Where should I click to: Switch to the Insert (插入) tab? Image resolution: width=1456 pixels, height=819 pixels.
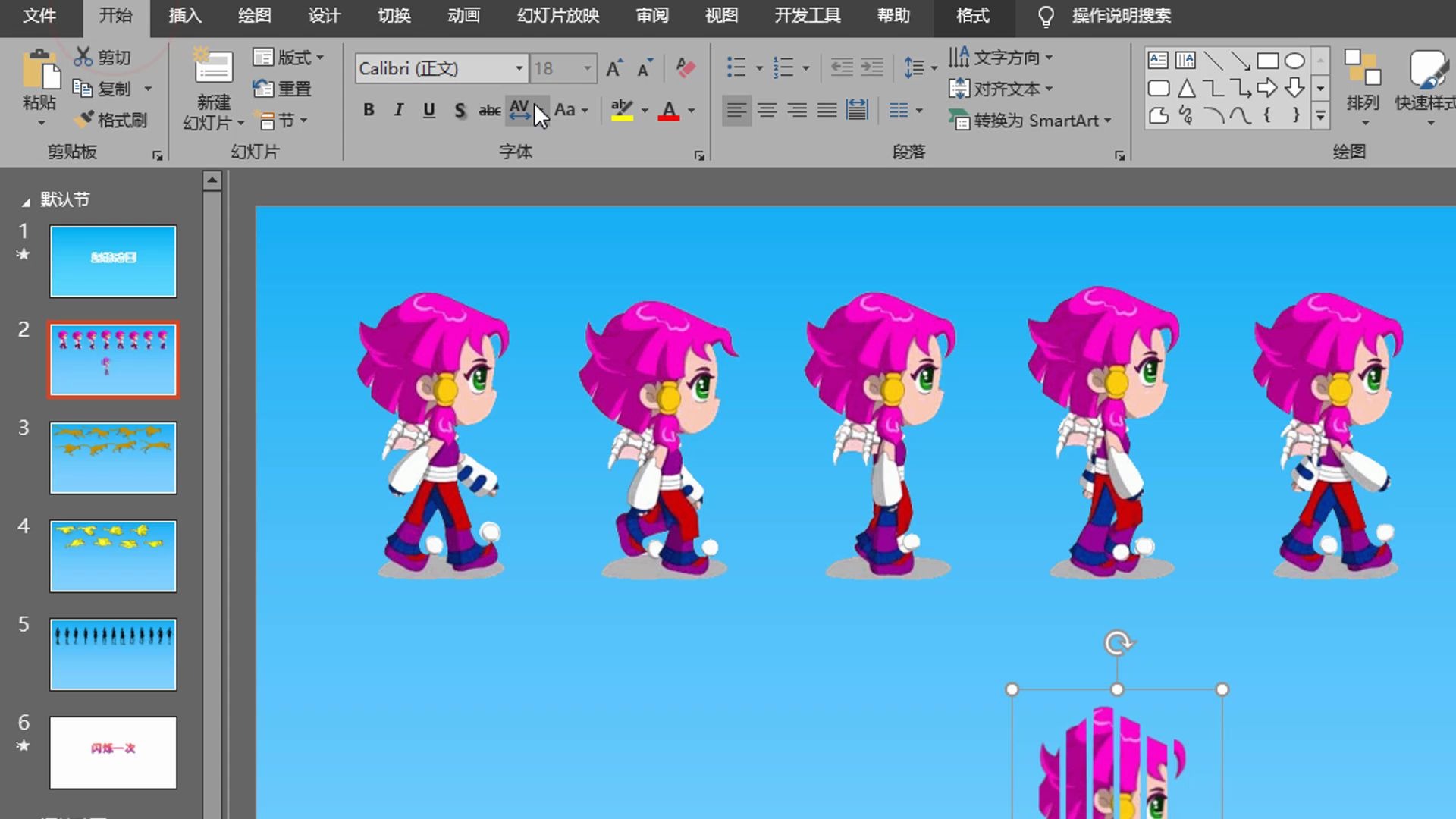185,15
